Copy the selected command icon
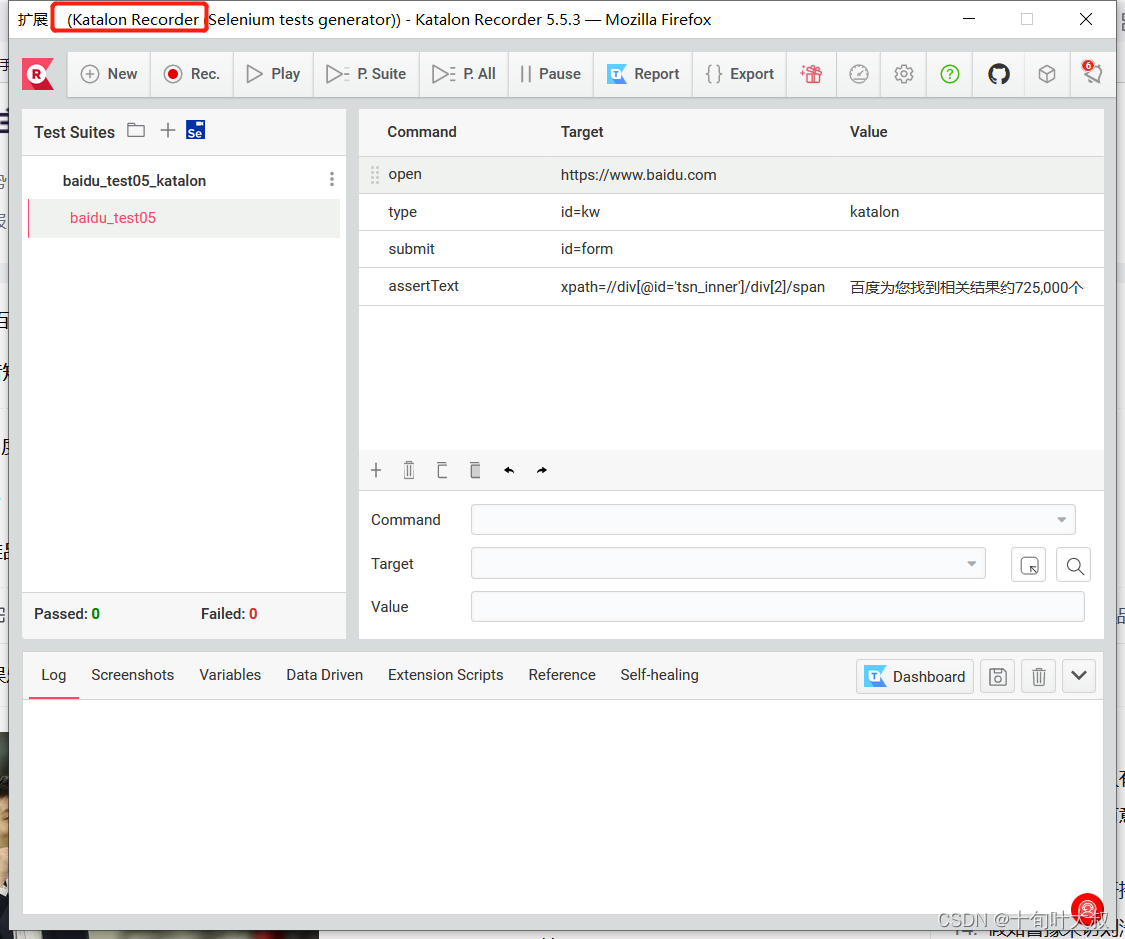Image resolution: width=1125 pixels, height=939 pixels. coord(442,471)
